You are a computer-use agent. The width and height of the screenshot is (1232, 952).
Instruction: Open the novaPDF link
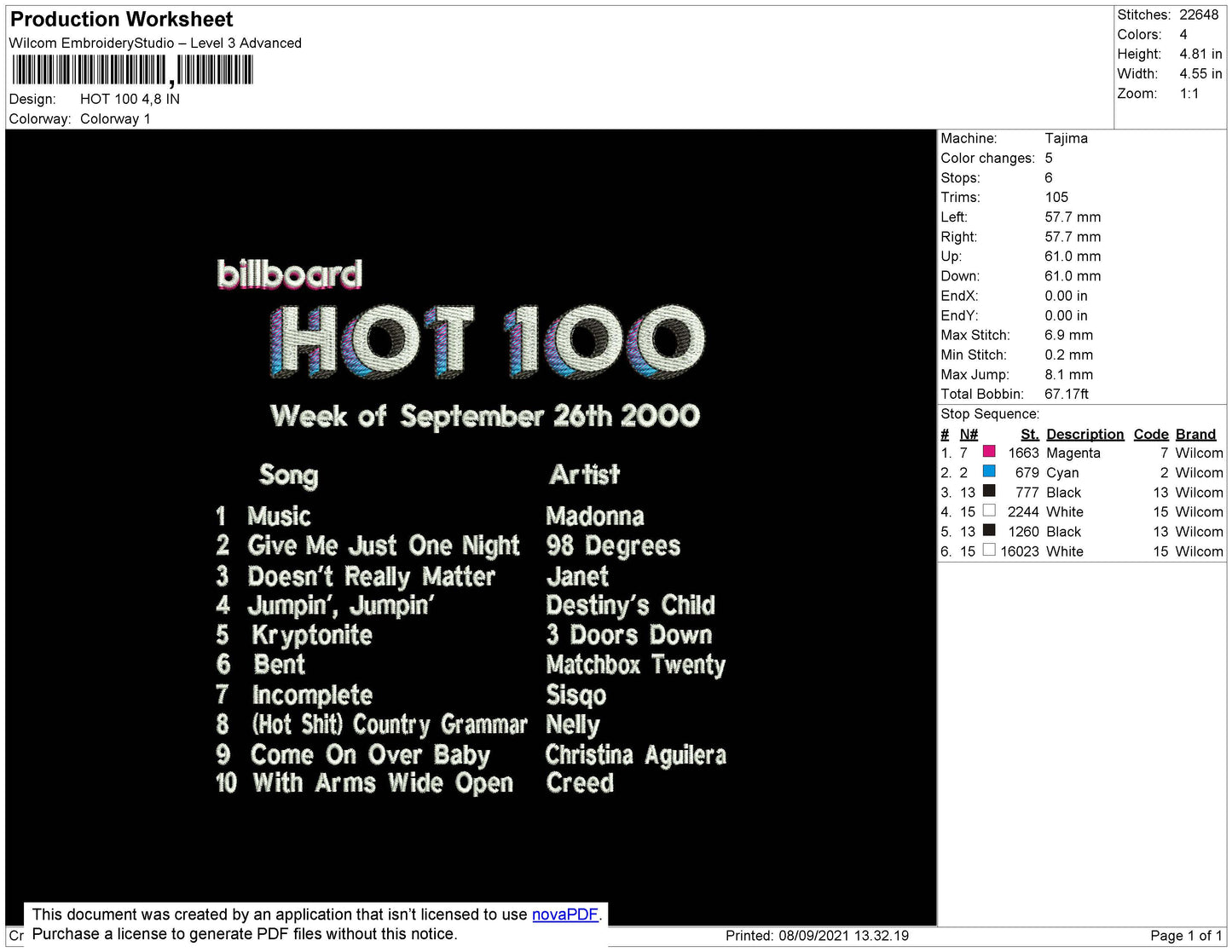click(565, 914)
